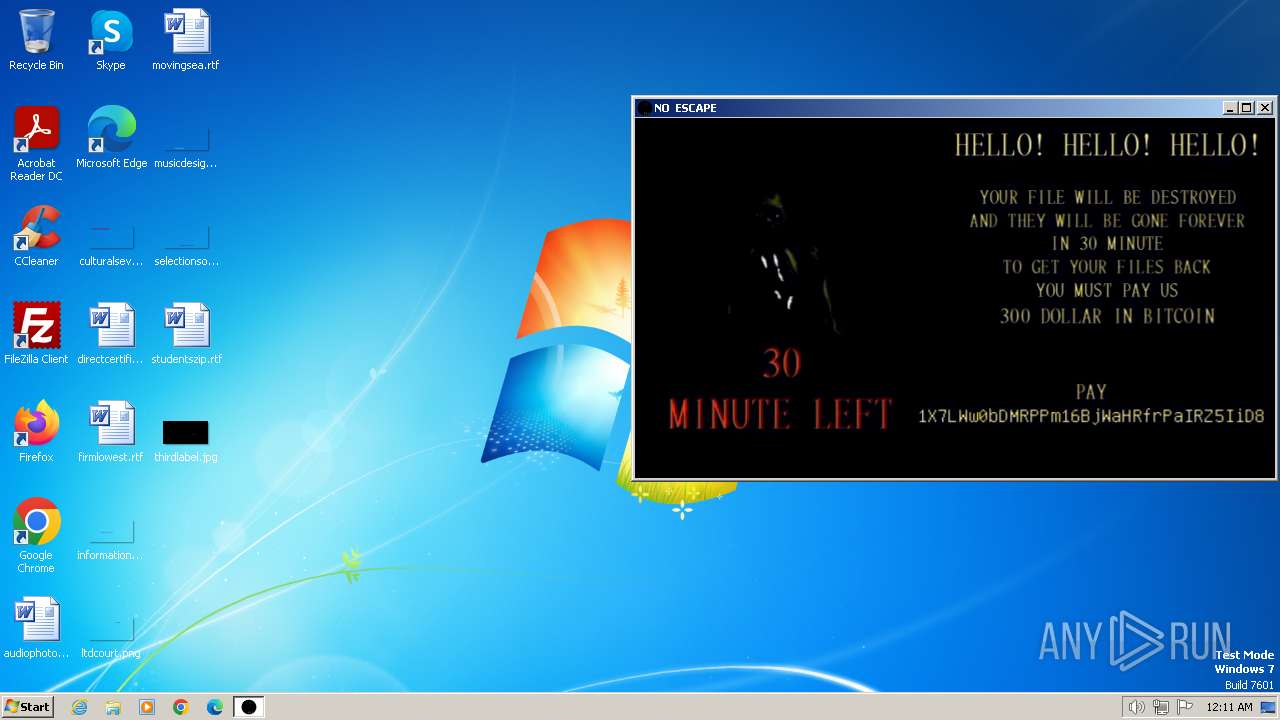This screenshot has width=1280, height=720.
Task: Open Edge from the taskbar
Action: click(x=215, y=707)
